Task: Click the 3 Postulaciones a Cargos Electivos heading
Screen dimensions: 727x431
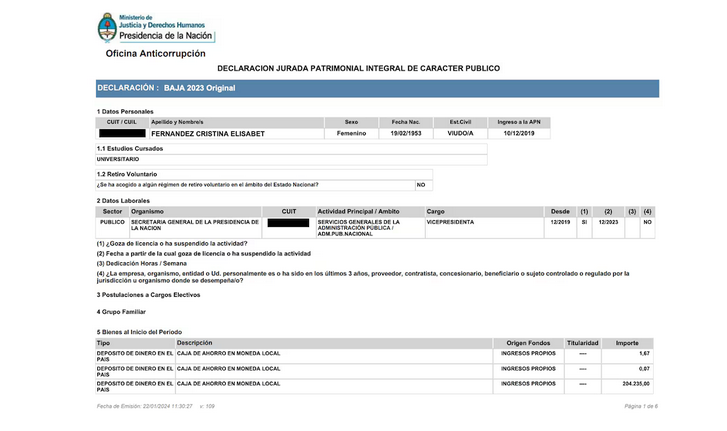Action: pyautogui.click(x=148, y=294)
